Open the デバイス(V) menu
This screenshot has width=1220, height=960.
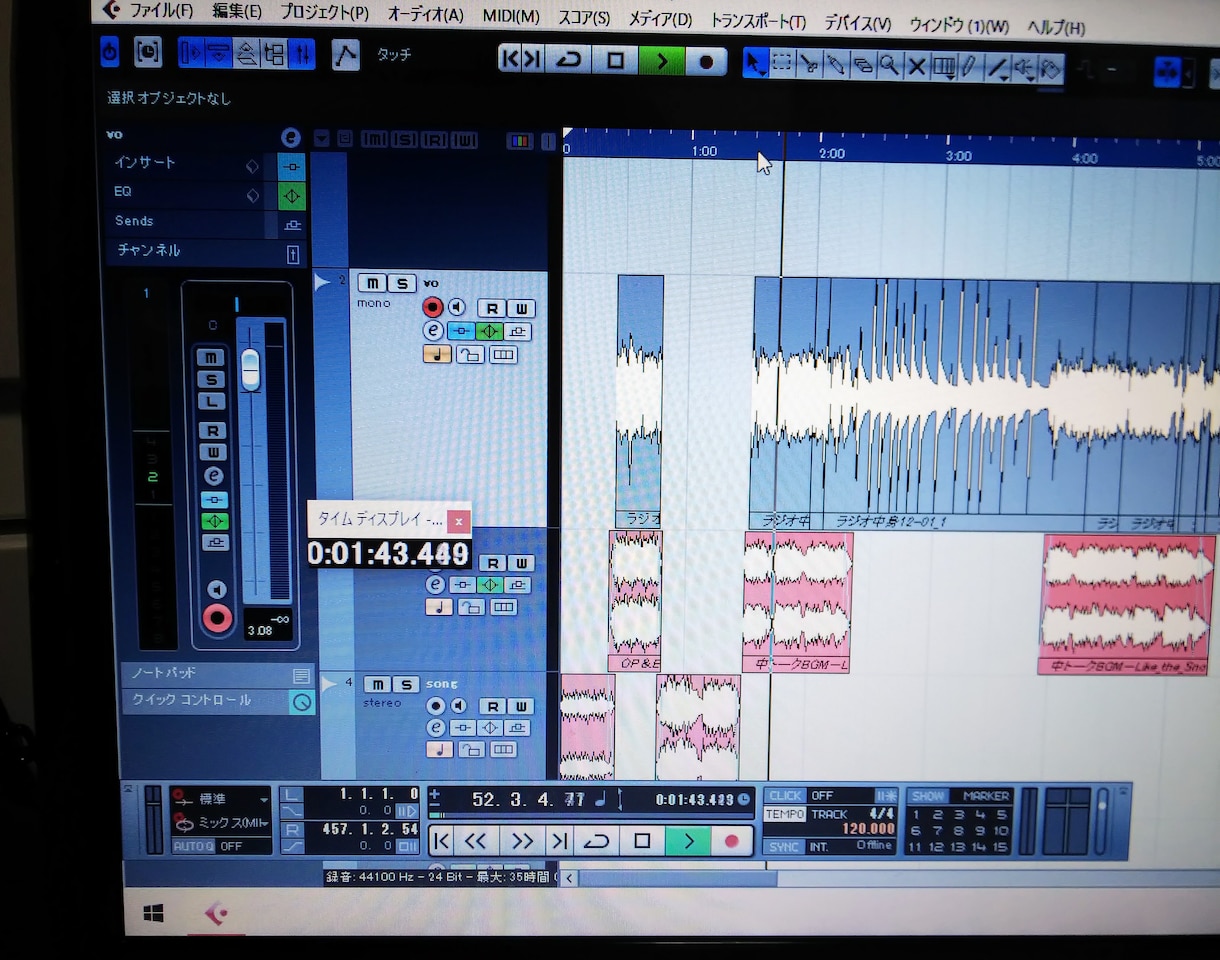pyautogui.click(x=858, y=23)
